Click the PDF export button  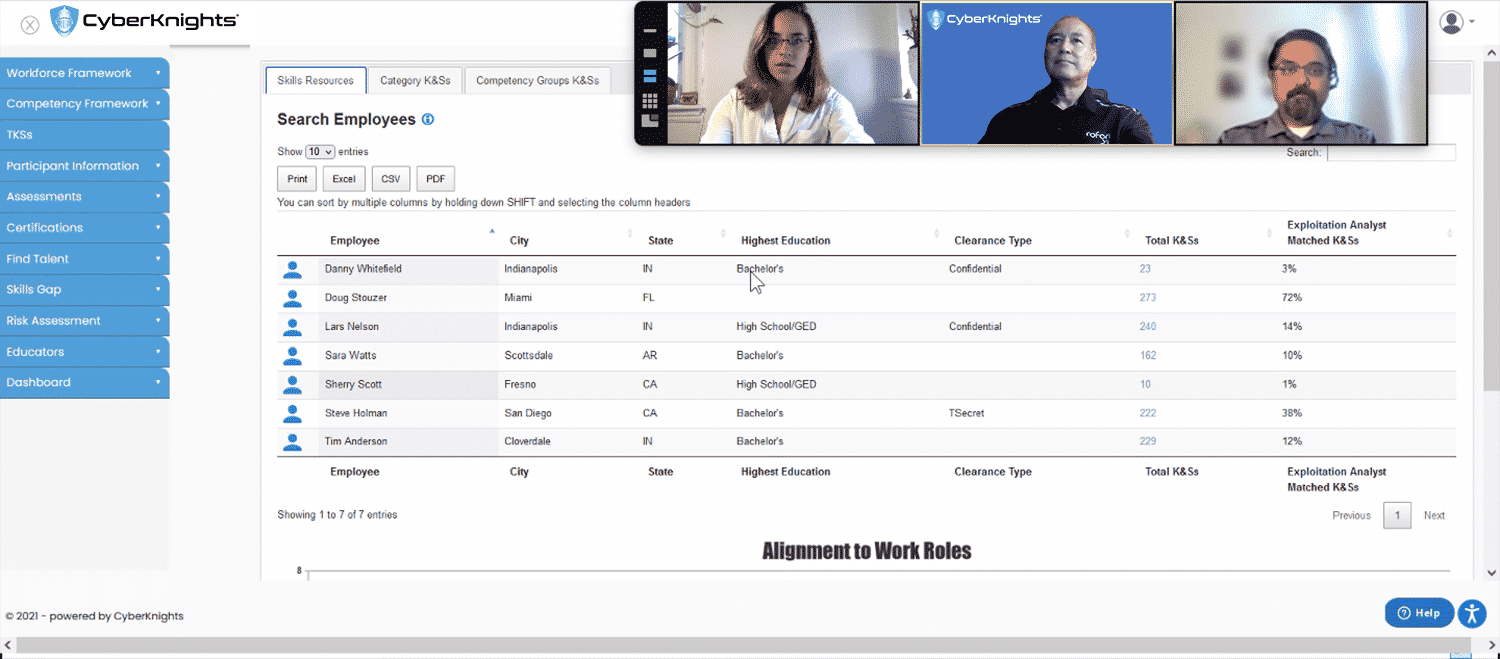(x=435, y=179)
